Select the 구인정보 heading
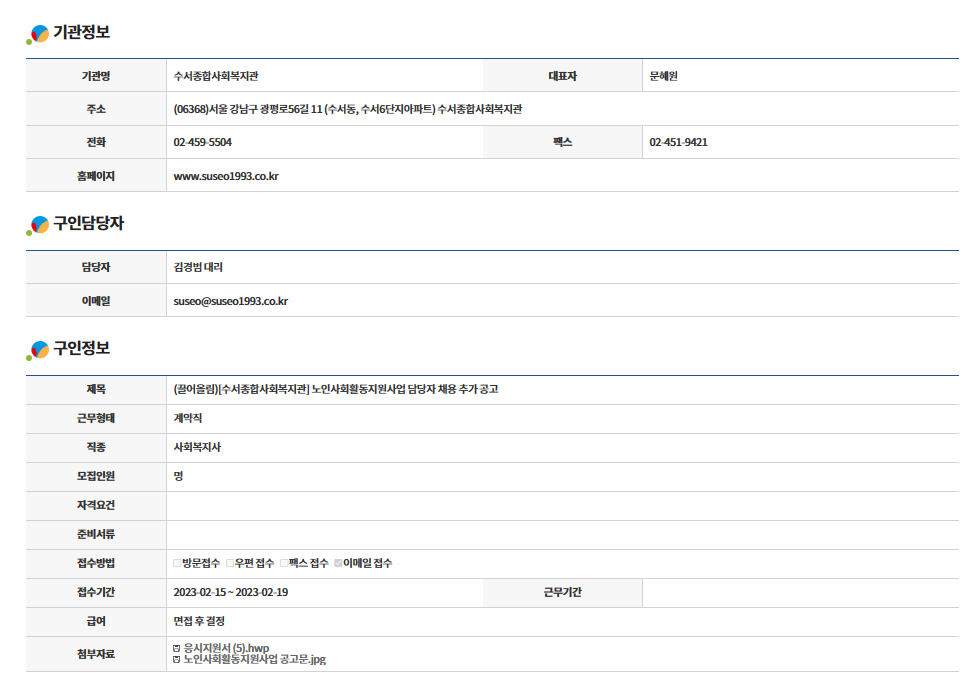 (x=81, y=349)
